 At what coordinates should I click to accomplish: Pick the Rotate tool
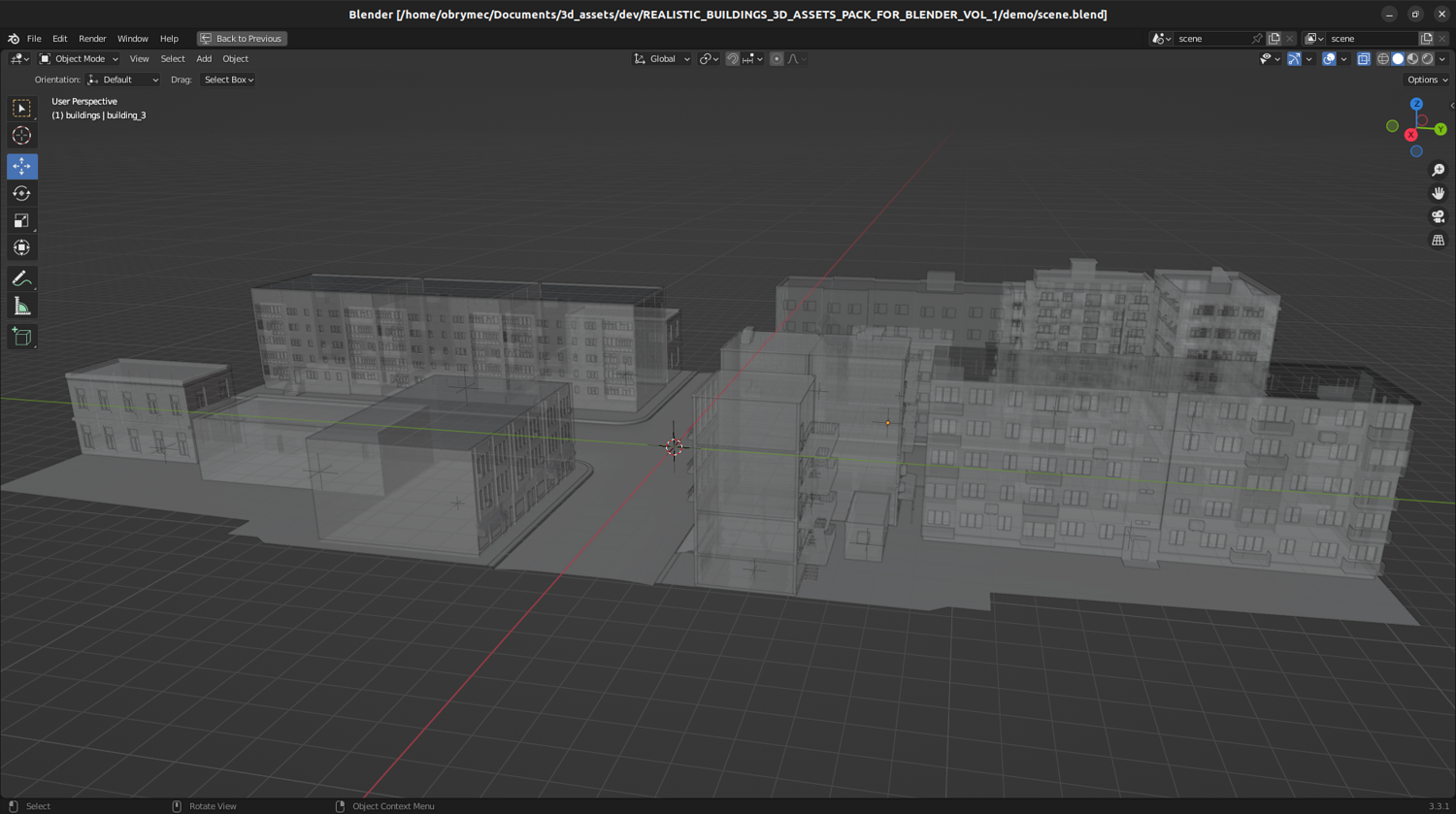[21, 193]
